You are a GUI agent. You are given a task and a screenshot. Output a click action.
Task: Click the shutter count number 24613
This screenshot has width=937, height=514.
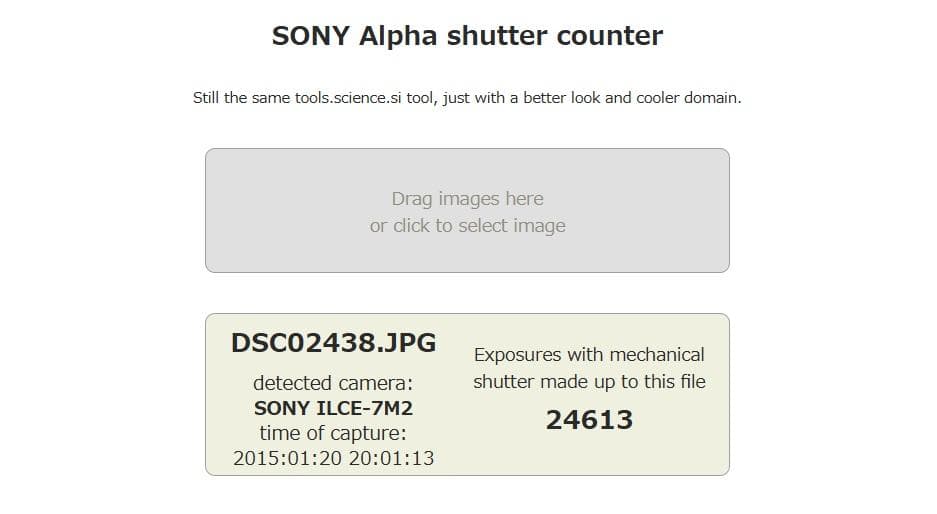point(589,420)
